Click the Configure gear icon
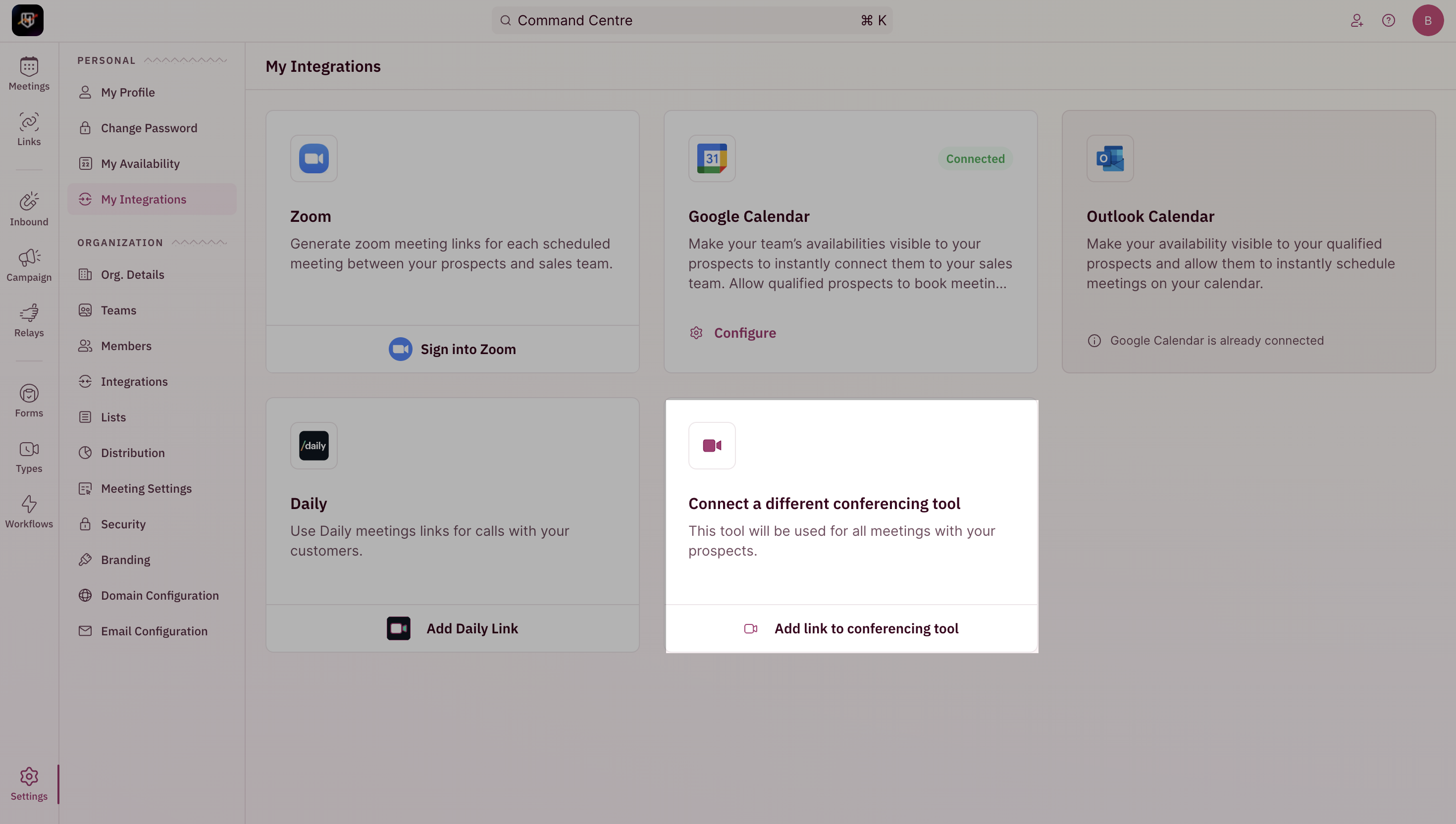Screen dimensions: 1456x824 pos(696,333)
